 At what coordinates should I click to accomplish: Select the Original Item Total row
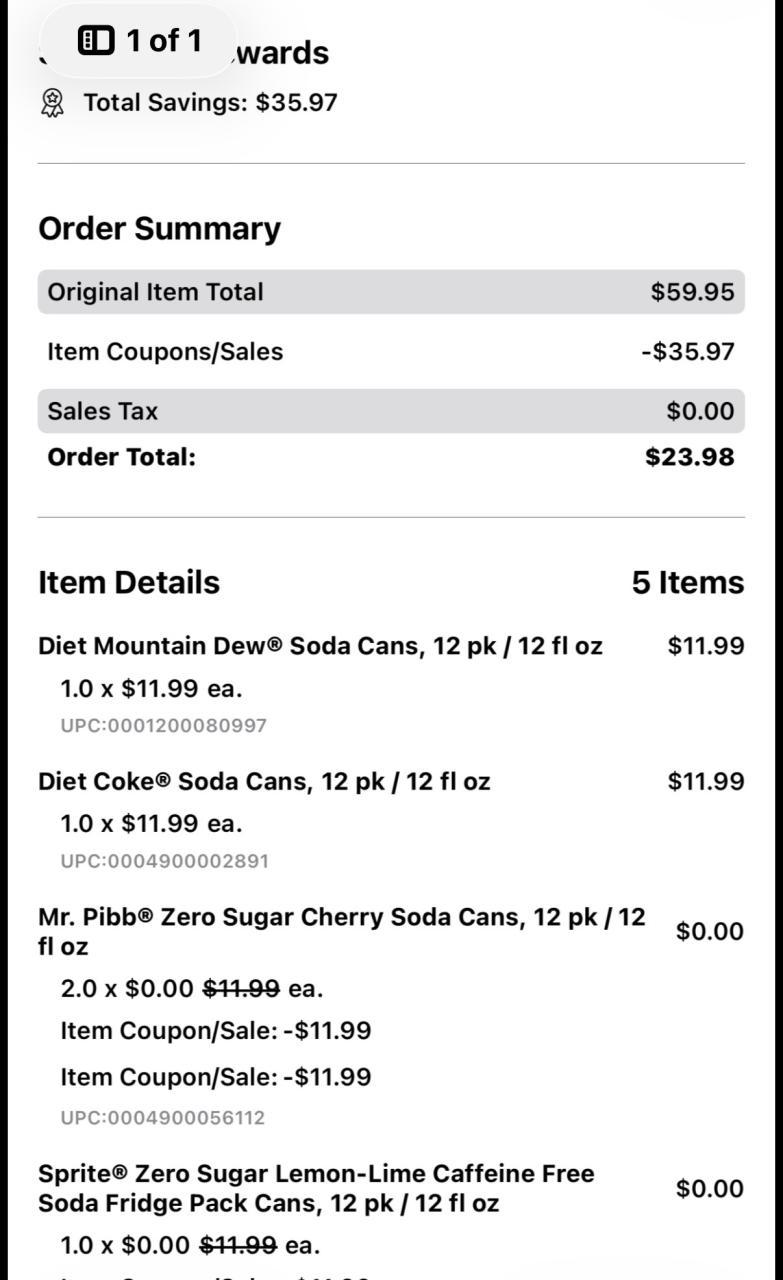click(x=391, y=292)
